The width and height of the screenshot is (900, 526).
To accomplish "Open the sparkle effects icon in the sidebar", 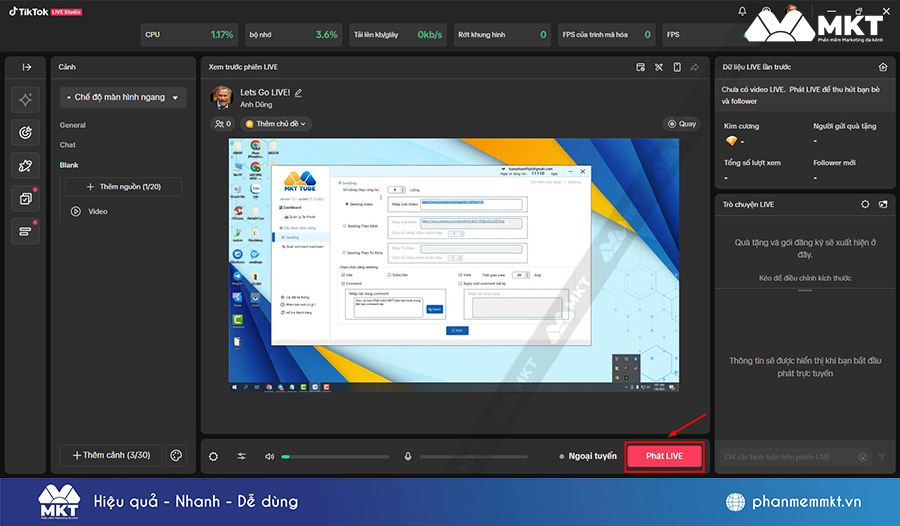I will (x=26, y=100).
